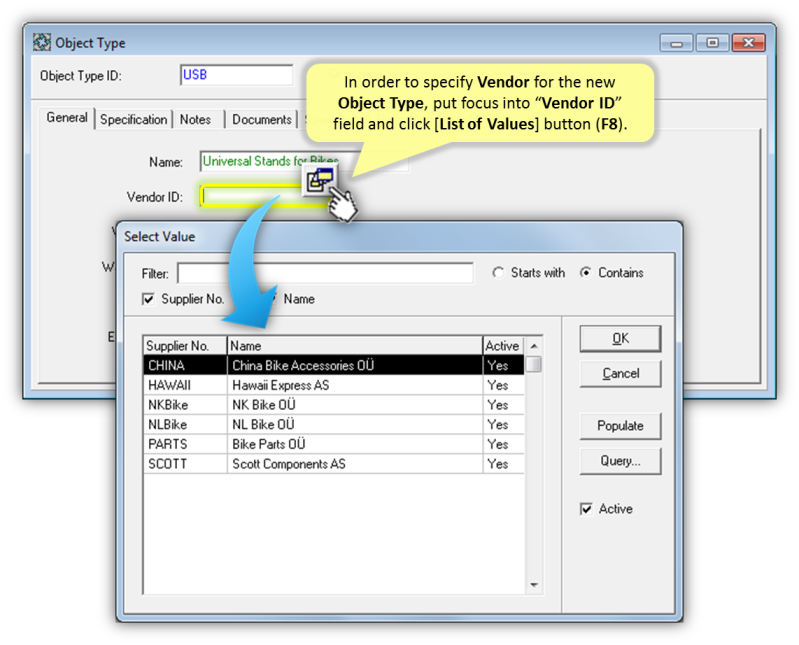Click the NK Bike OÜ name cell

pos(355,405)
